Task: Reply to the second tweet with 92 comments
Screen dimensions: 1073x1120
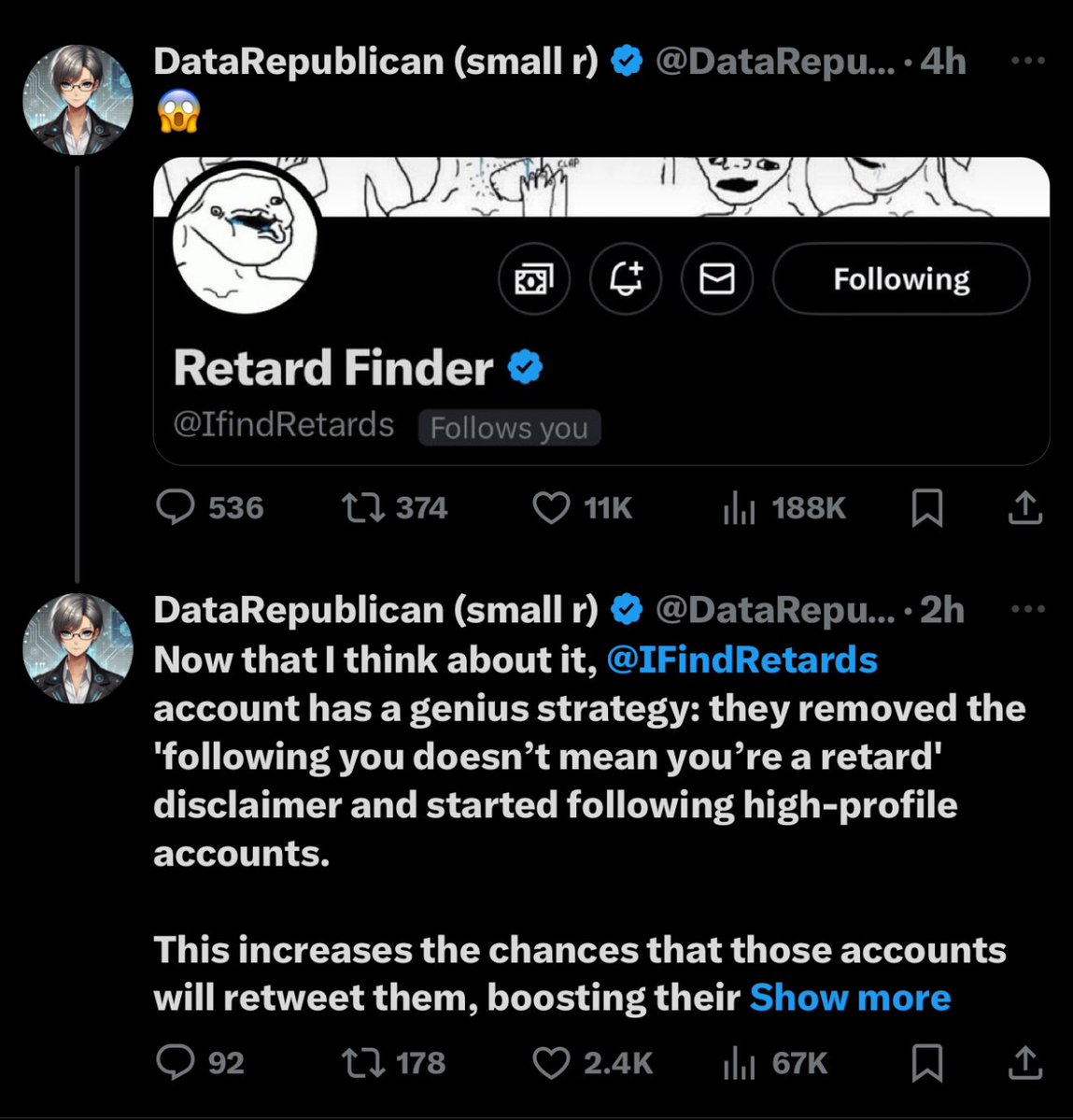Action: (176, 1062)
